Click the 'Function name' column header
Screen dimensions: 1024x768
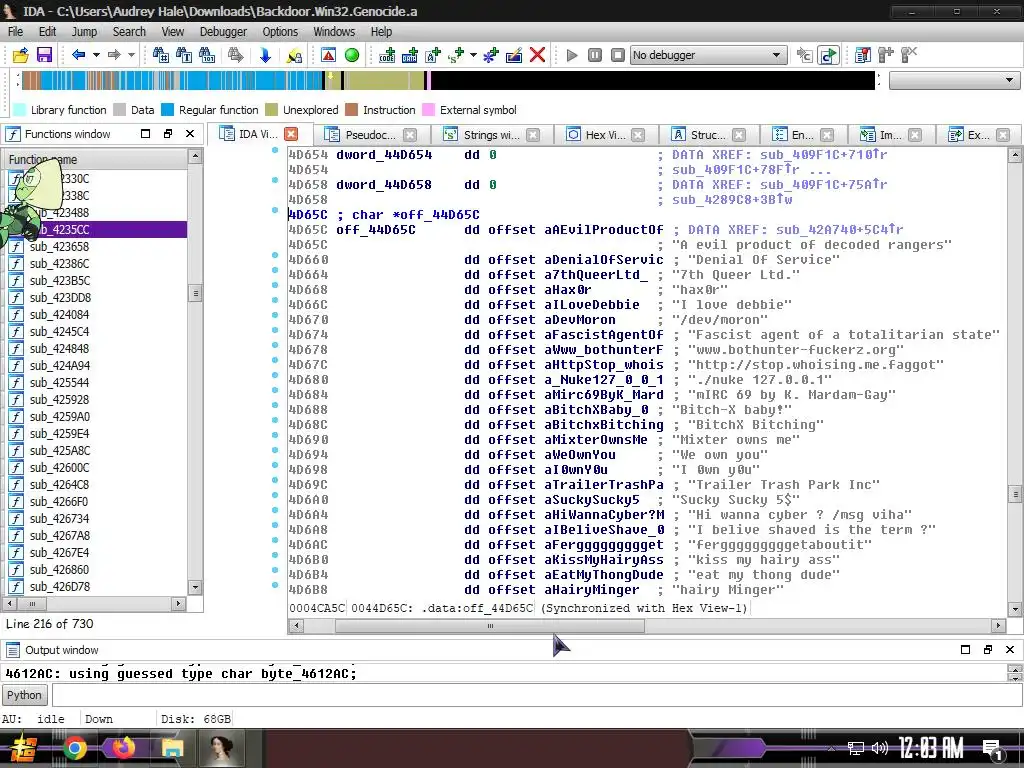pos(96,159)
